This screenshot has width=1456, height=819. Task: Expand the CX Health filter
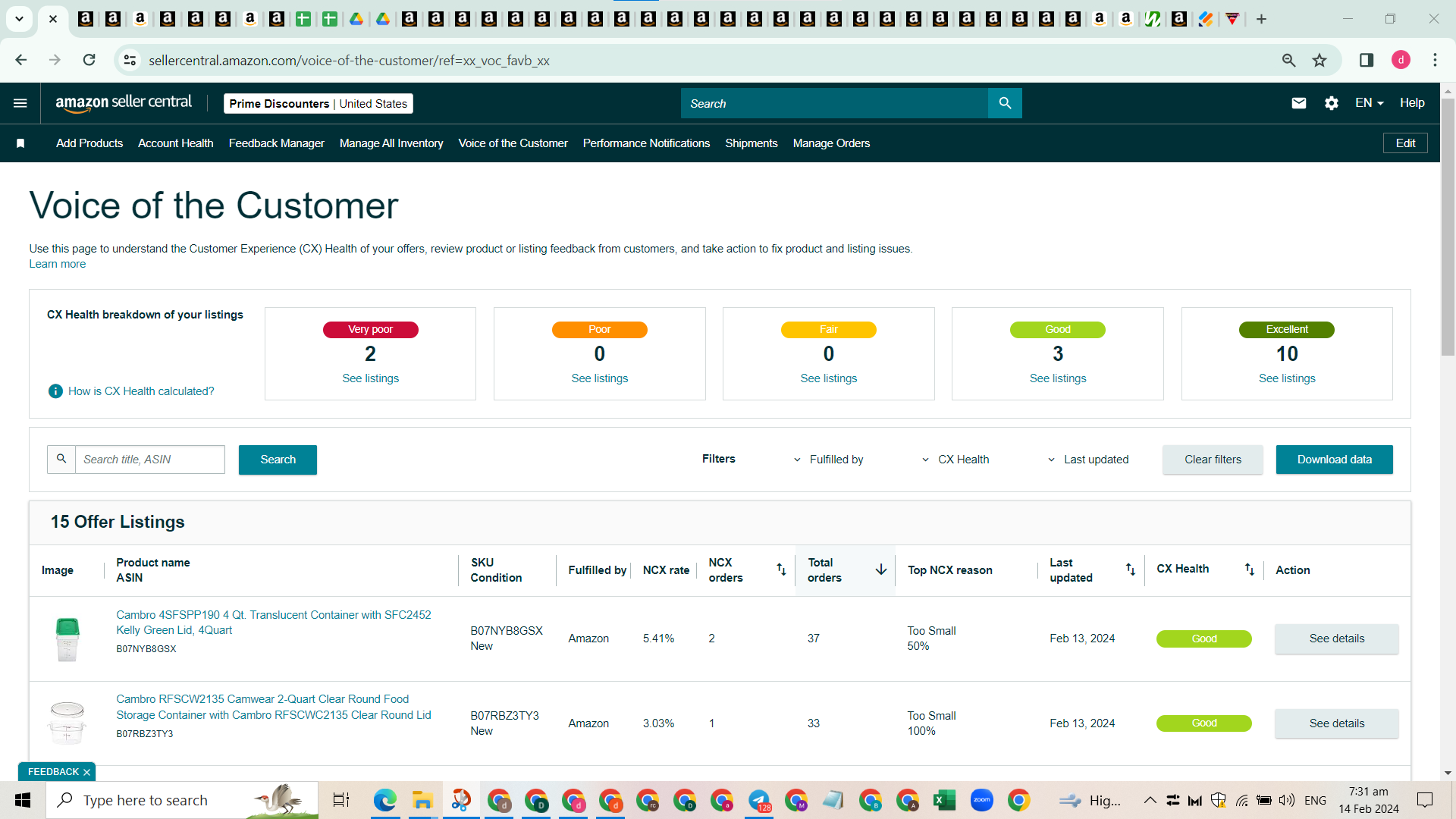(x=955, y=460)
